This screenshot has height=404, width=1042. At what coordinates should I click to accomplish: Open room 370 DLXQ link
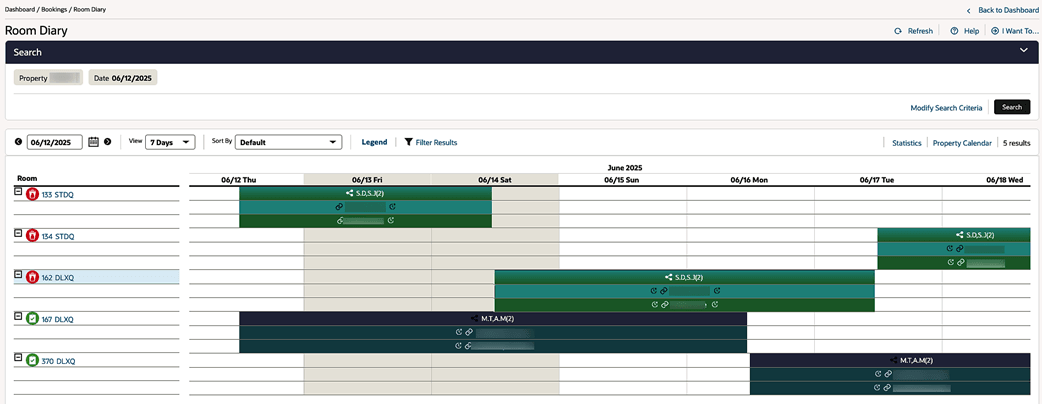58,361
